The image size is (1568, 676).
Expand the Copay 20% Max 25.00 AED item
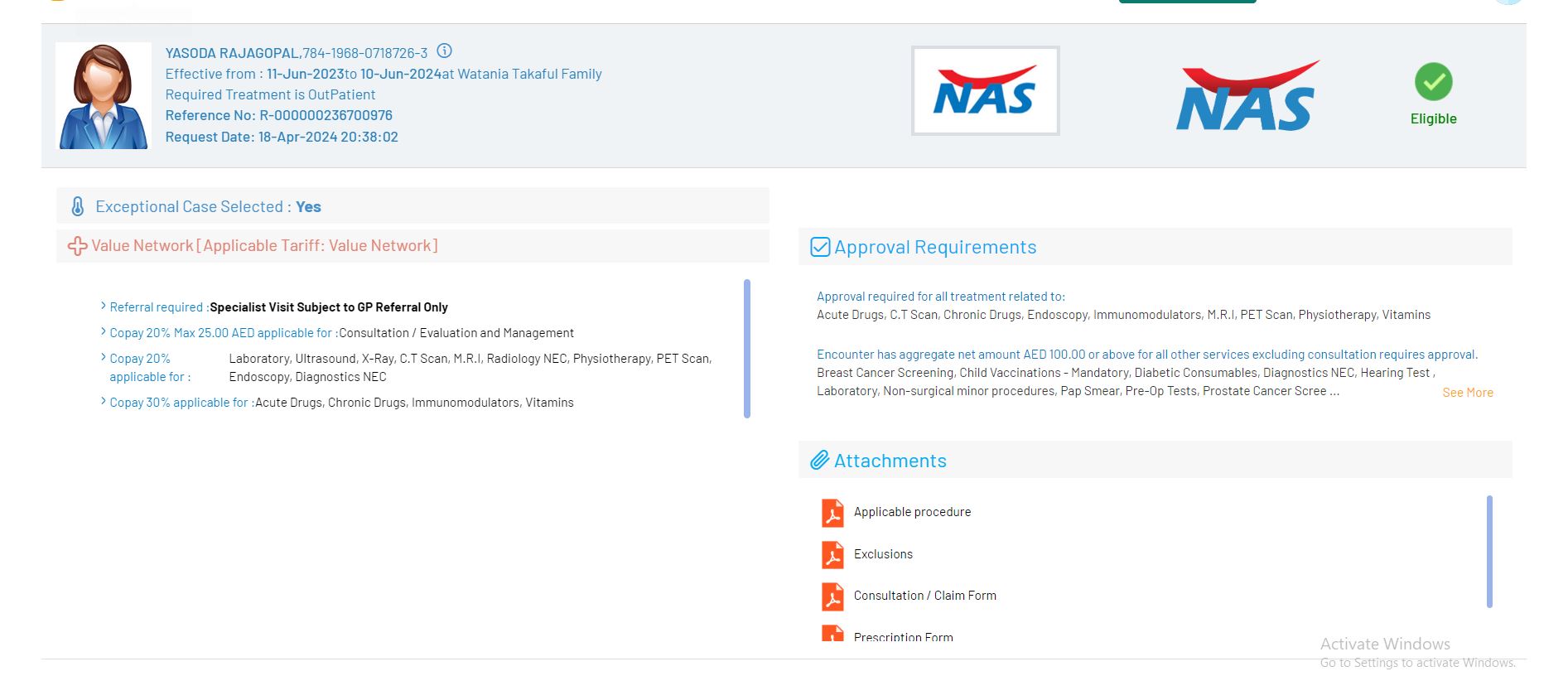(103, 332)
